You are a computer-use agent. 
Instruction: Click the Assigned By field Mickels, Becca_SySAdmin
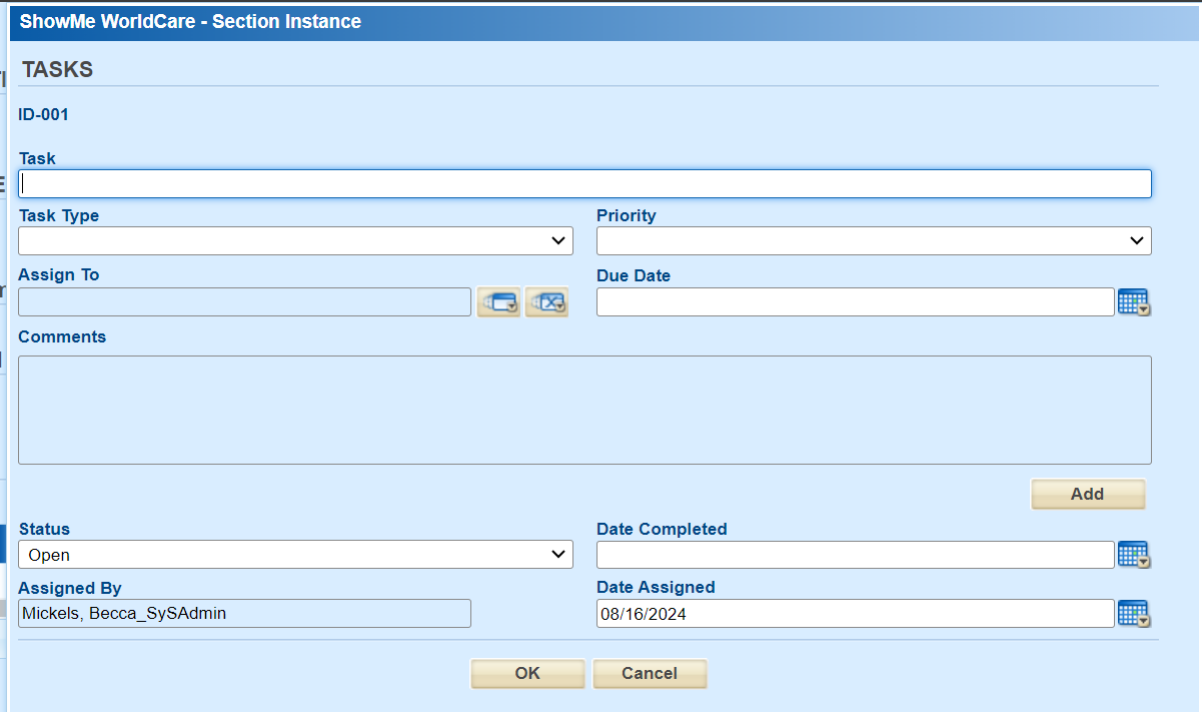coord(245,614)
